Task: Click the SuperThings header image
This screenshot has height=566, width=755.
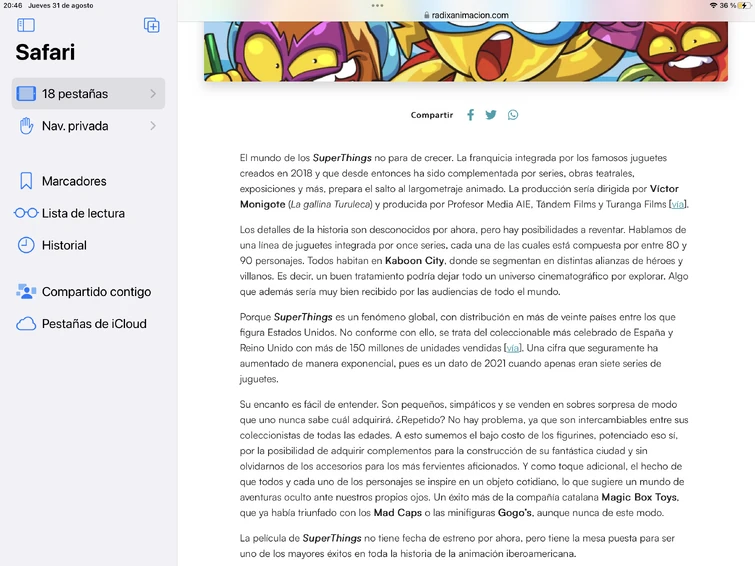Action: pyautogui.click(x=466, y=51)
